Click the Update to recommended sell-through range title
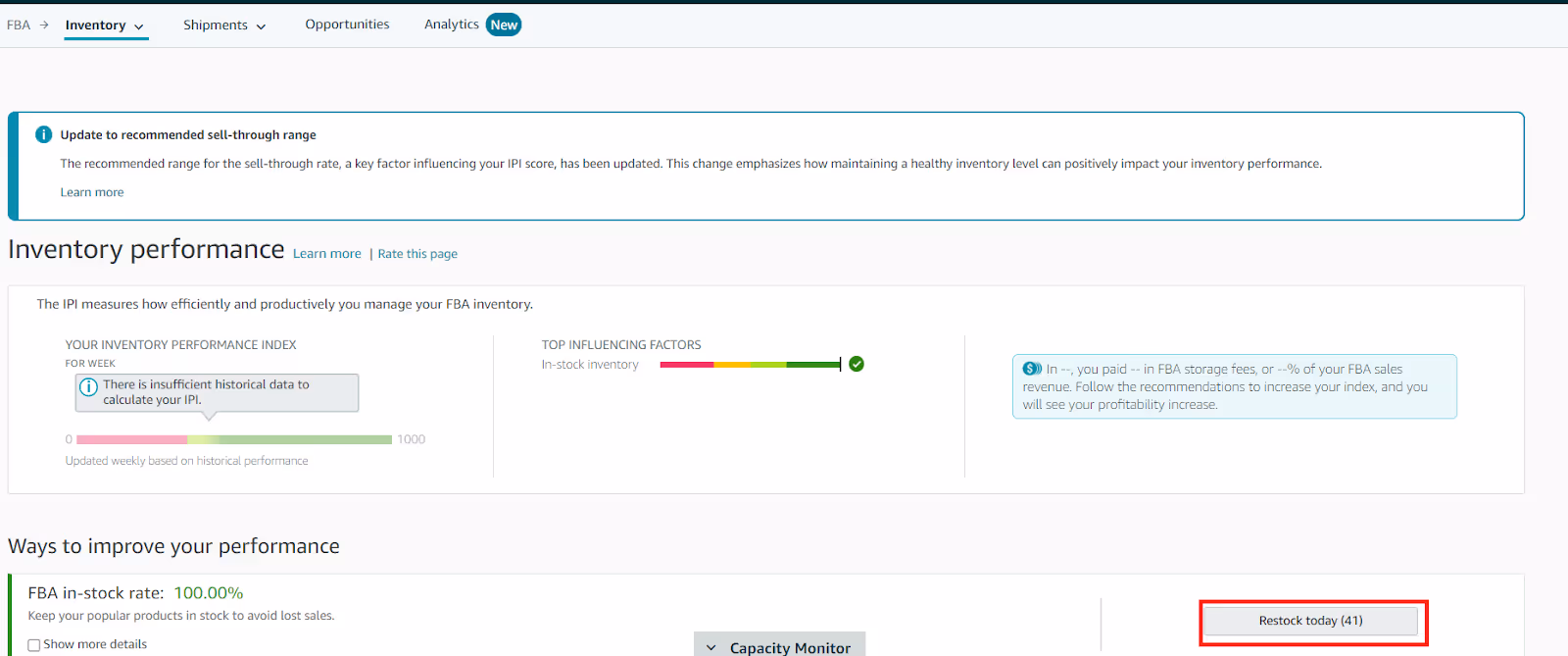Viewport: 1568px width, 656px height. click(188, 135)
